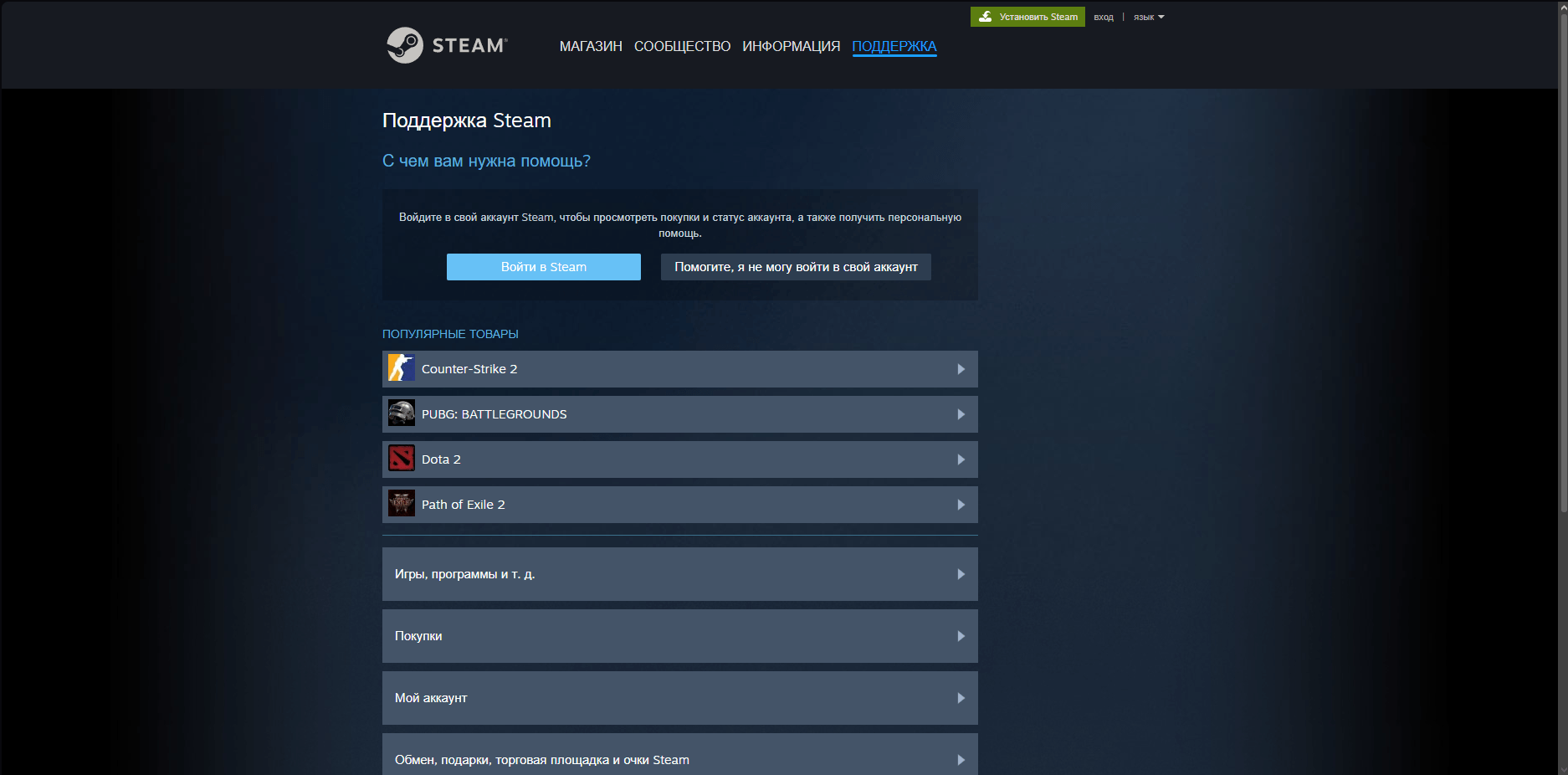The height and width of the screenshot is (775, 1568).
Task: Click the Установить Steam button
Action: coord(1027,17)
